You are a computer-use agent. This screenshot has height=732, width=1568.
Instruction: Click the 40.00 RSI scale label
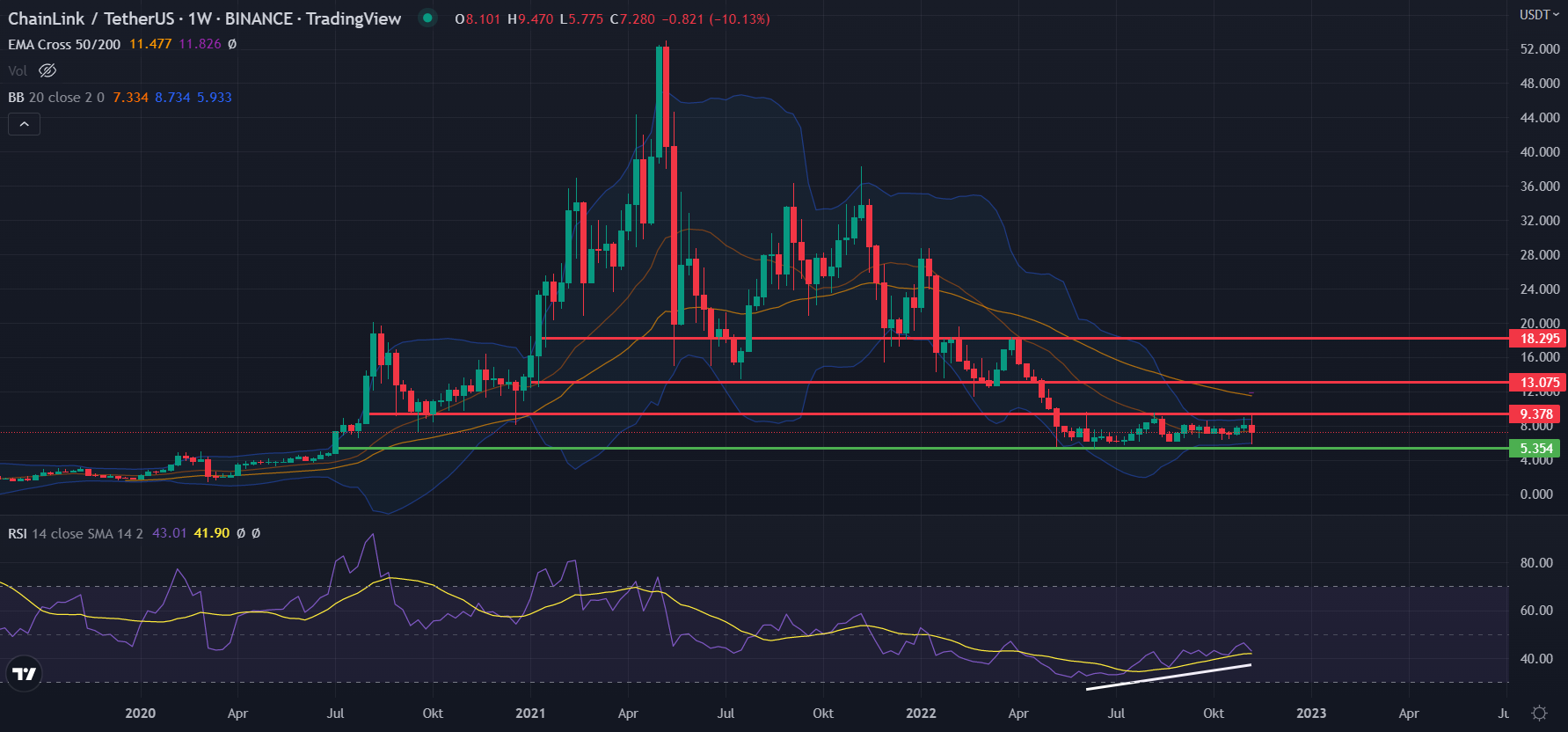(x=1536, y=659)
